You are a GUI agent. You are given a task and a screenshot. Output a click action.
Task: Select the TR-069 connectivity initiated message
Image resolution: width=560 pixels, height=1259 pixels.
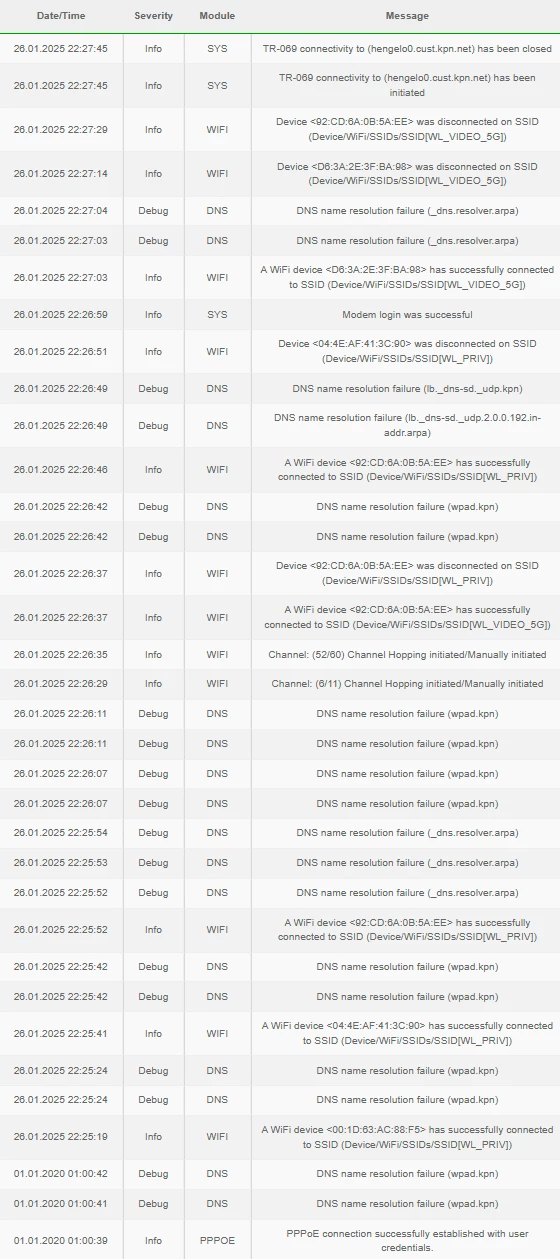[407, 85]
